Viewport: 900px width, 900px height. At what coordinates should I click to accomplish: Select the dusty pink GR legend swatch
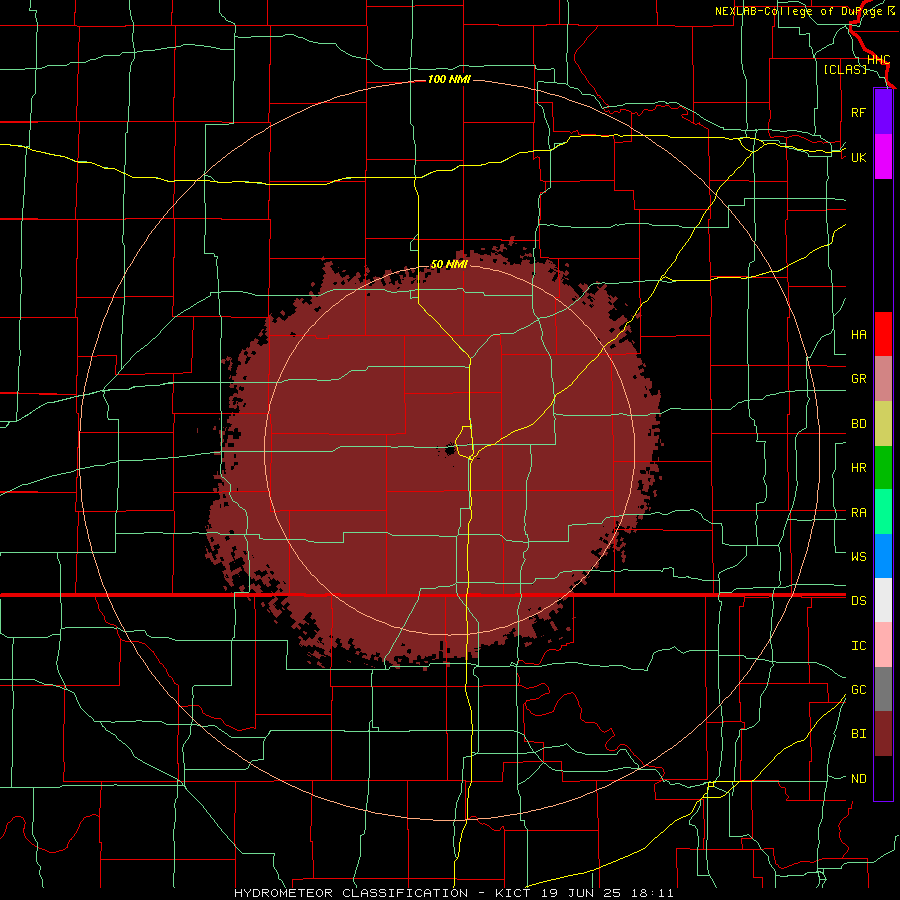click(x=883, y=379)
